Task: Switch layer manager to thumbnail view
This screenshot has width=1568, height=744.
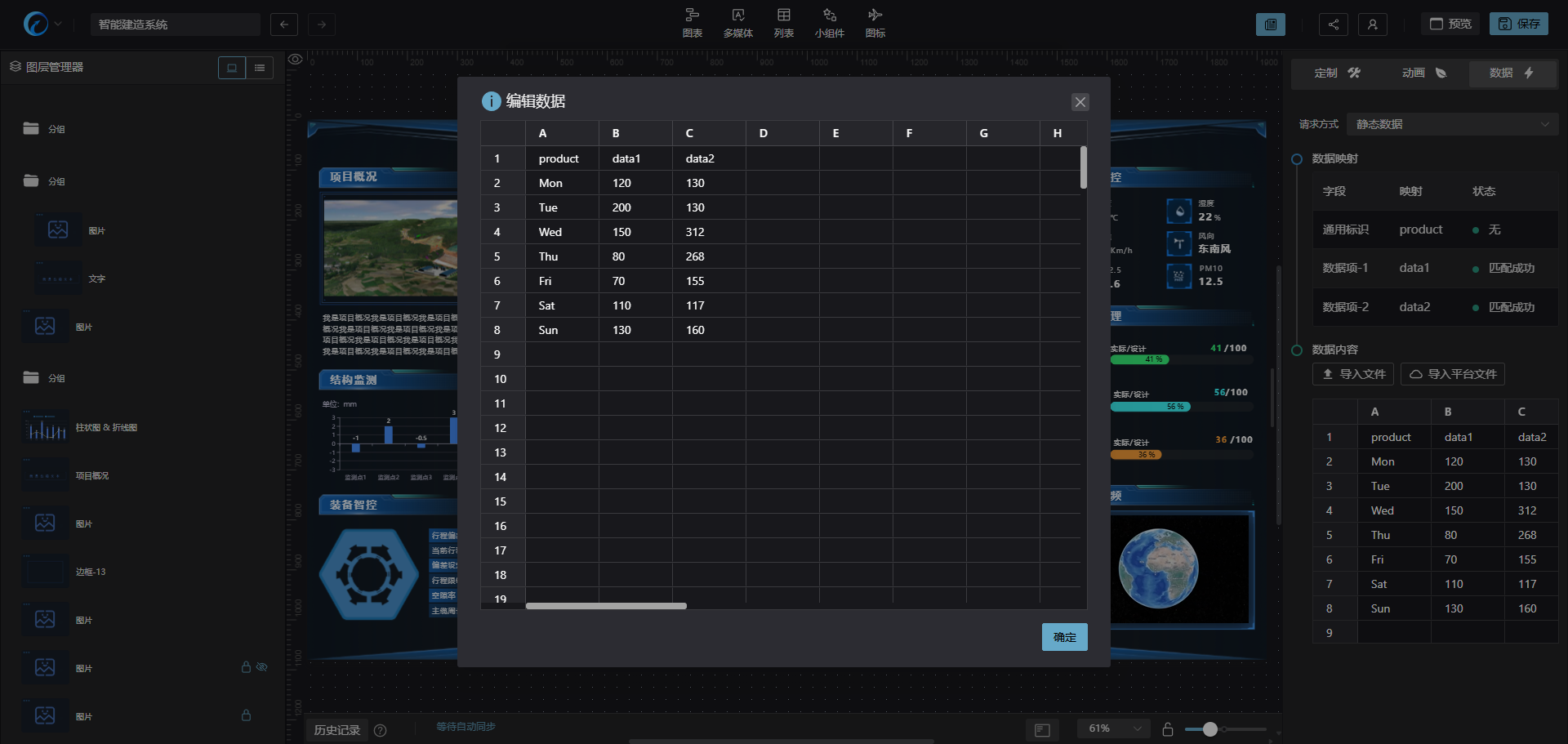Action: coord(232,68)
